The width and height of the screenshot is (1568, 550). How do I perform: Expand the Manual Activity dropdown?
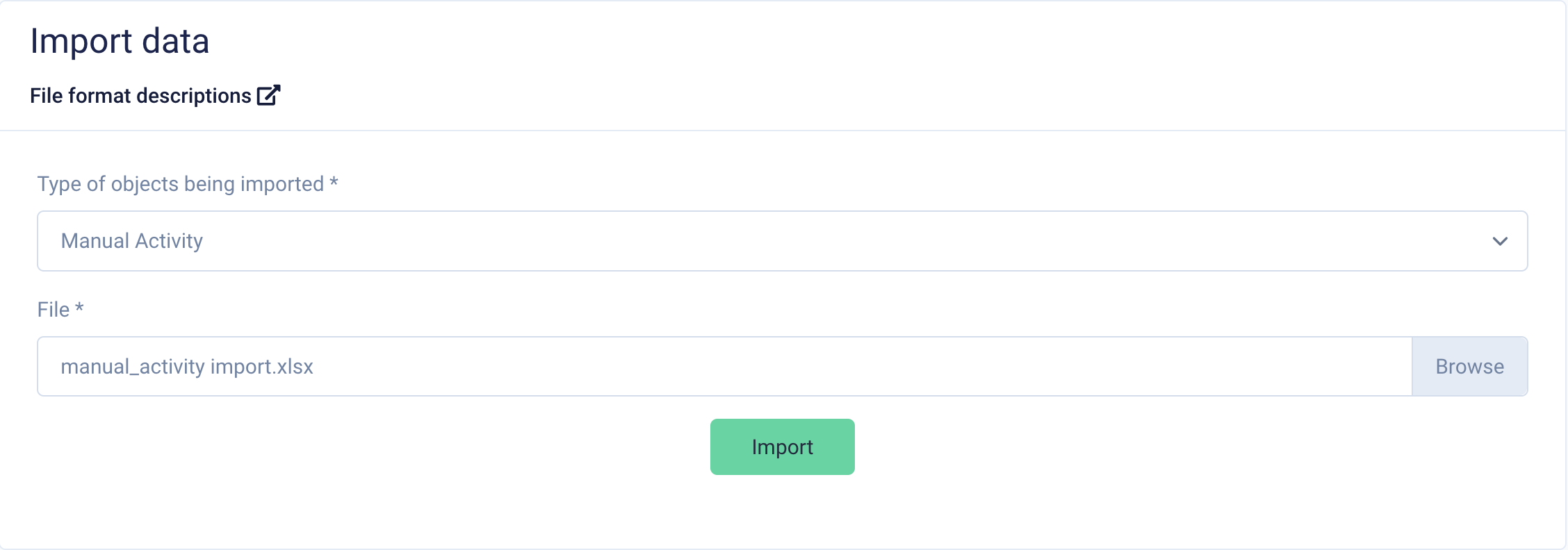782,241
